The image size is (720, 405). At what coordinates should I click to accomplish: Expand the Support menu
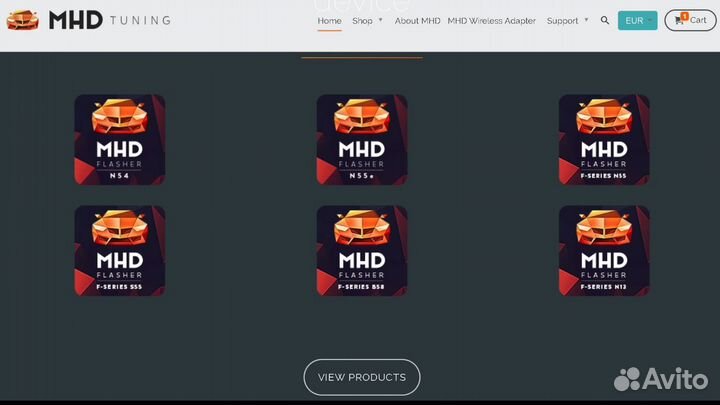click(567, 21)
